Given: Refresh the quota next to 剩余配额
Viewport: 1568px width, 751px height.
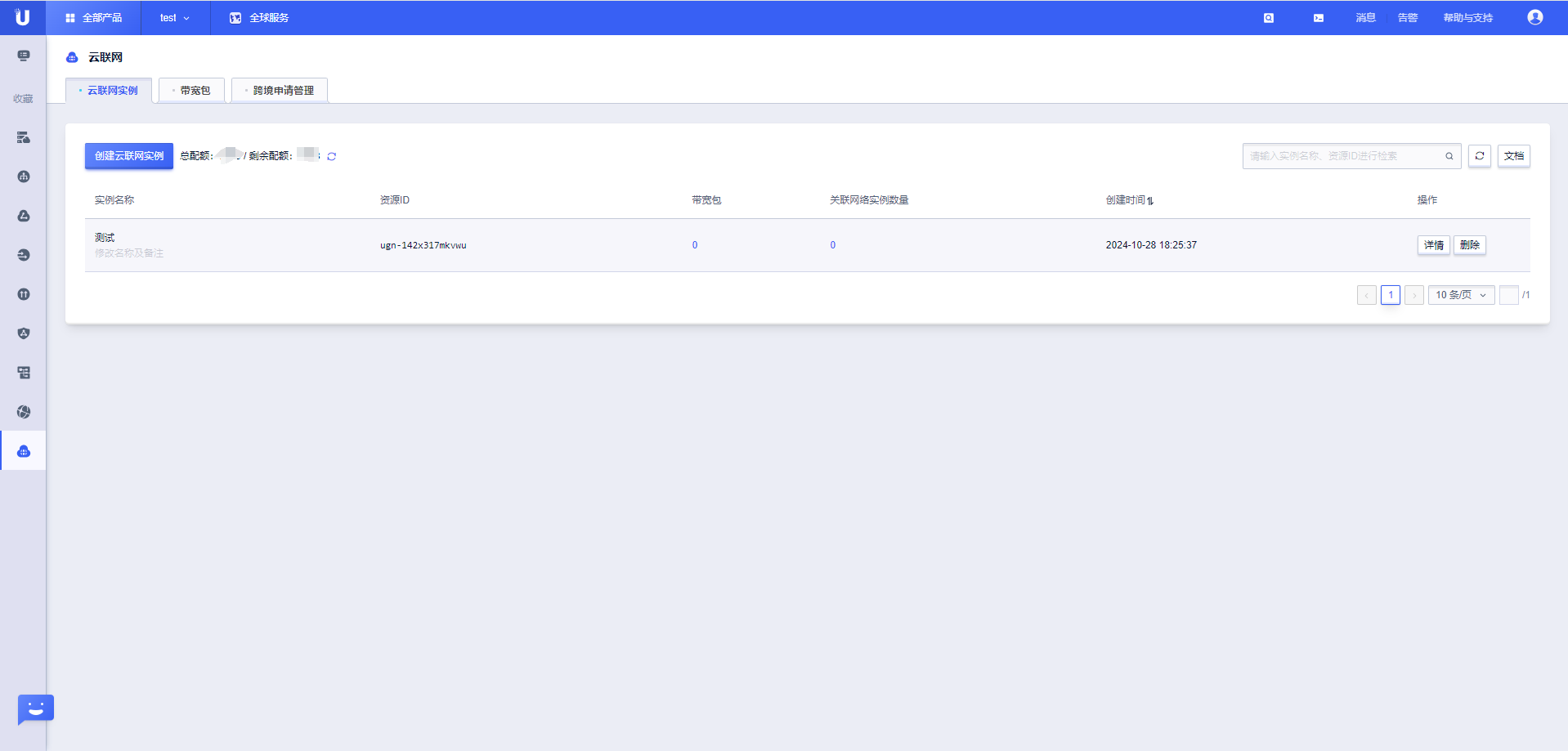Looking at the screenshot, I should pos(332,156).
